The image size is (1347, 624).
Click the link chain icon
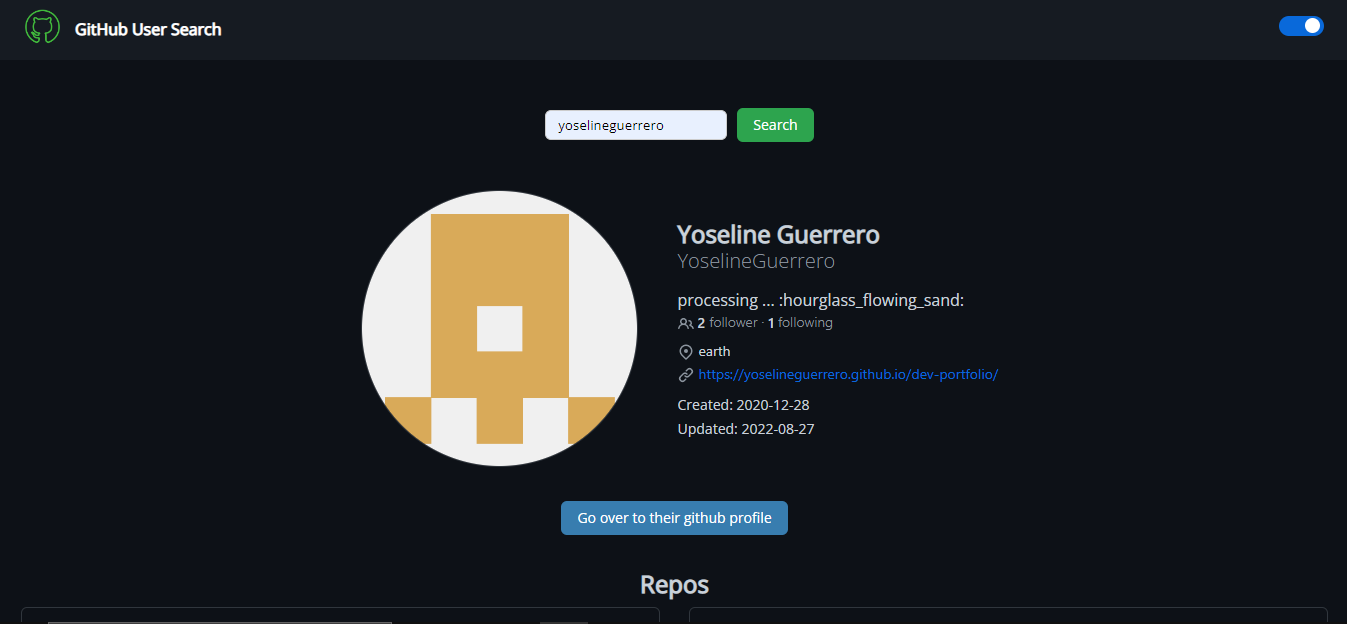point(686,375)
